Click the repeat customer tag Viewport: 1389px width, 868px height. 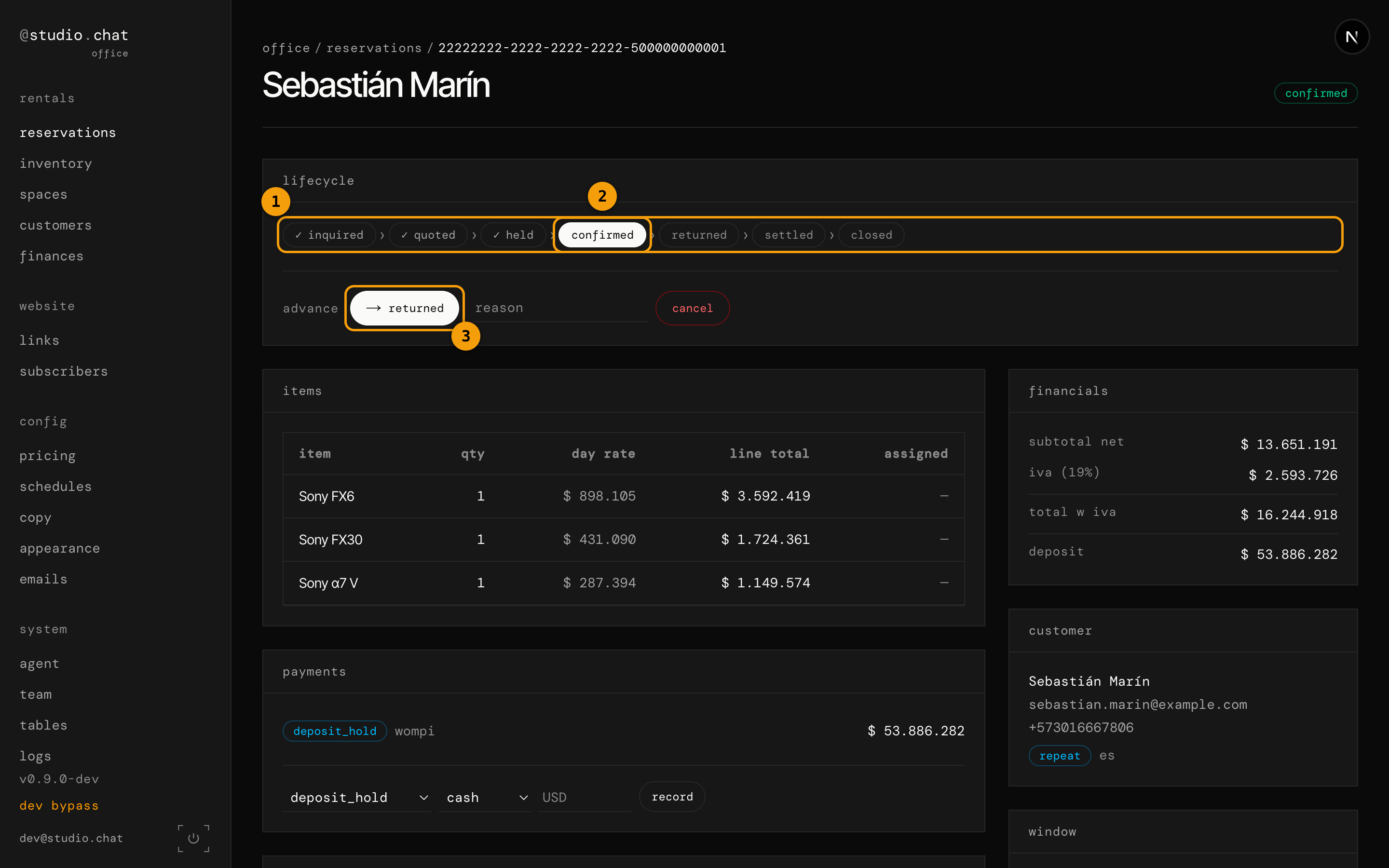1060,756
